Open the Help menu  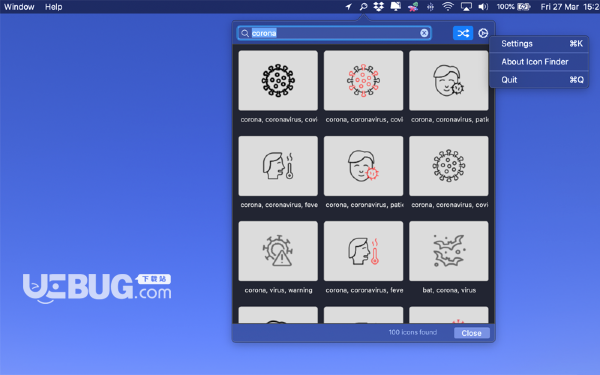[54, 7]
